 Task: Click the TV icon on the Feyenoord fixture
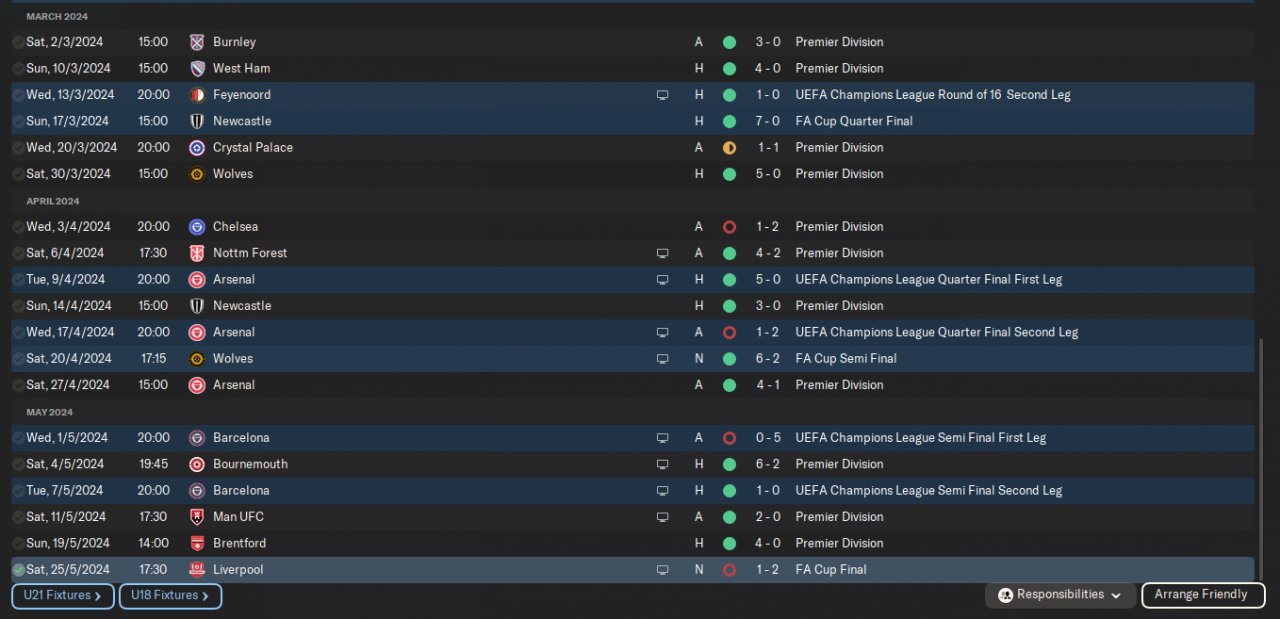[662, 95]
